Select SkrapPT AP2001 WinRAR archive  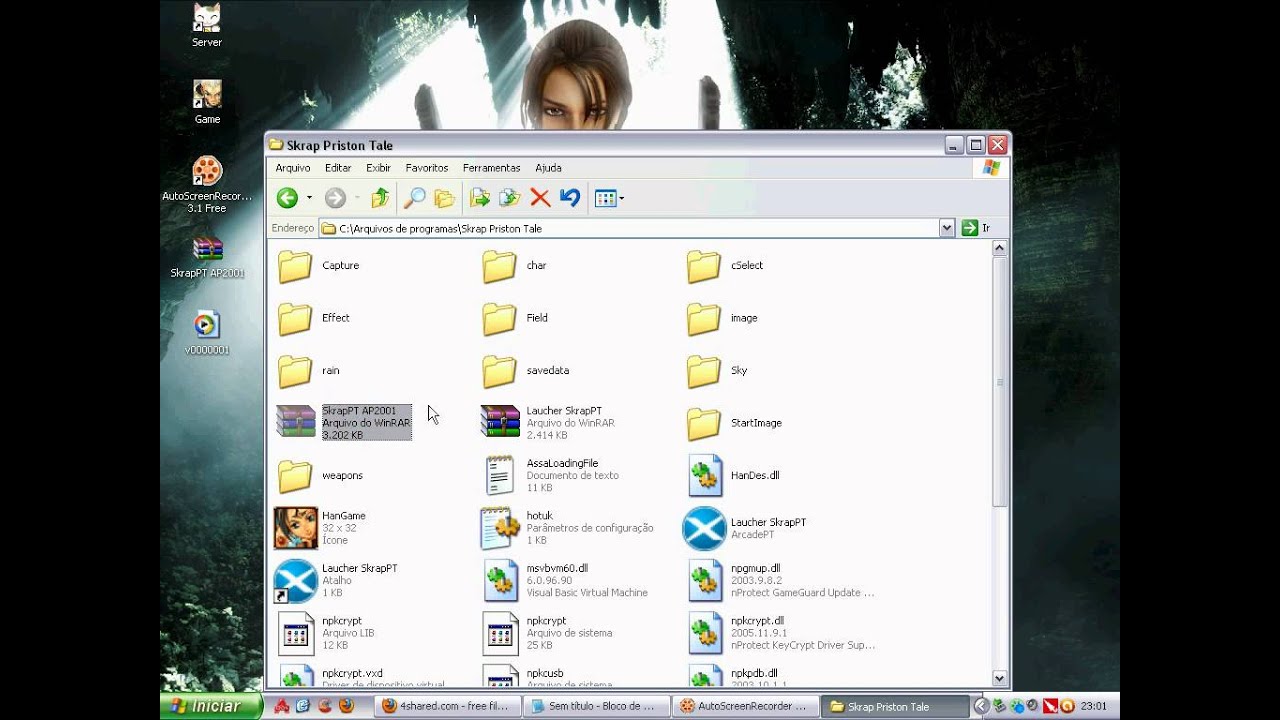(343, 423)
